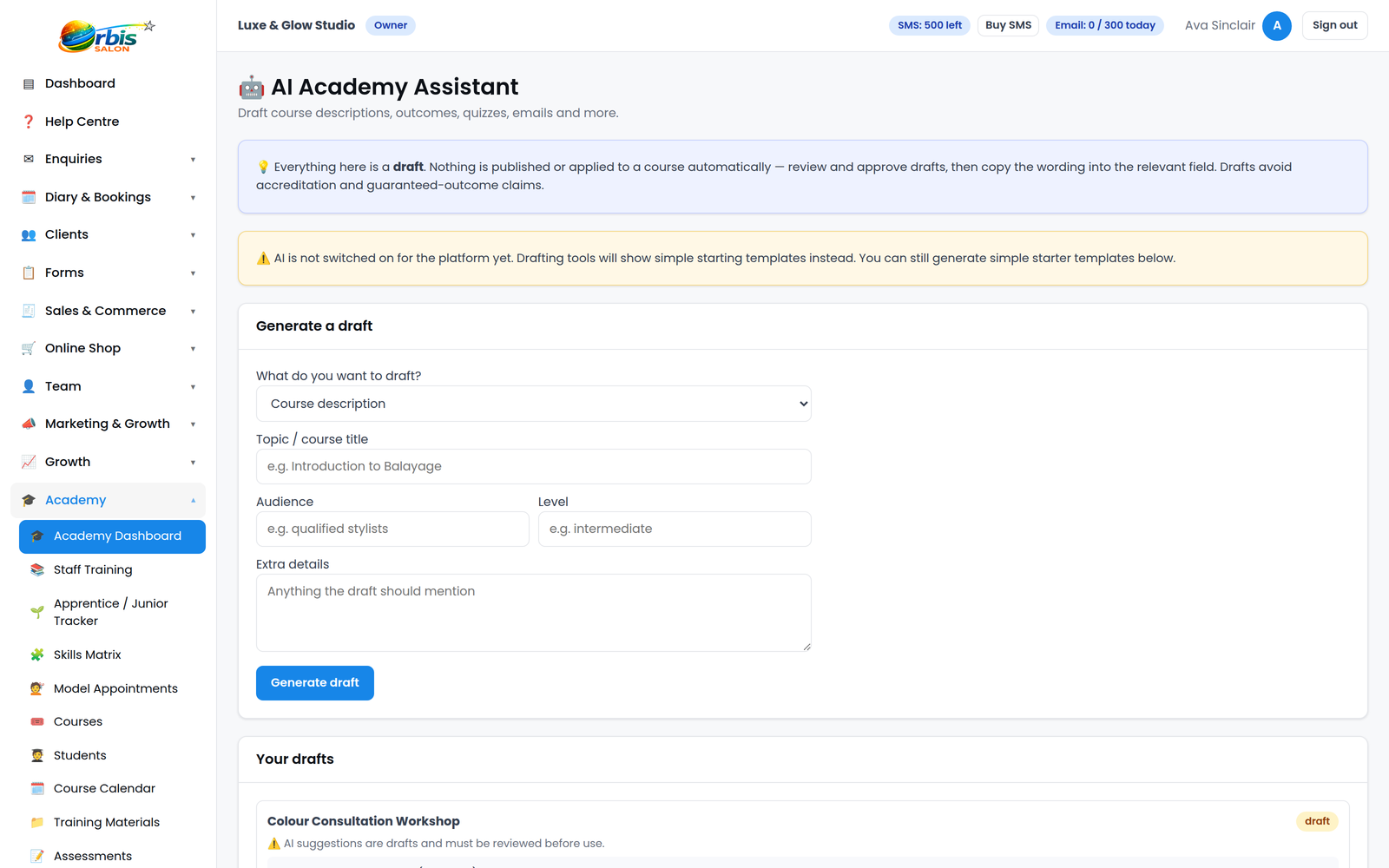
Task: Open the Dashboard icon in sidebar
Action: pyautogui.click(x=29, y=83)
